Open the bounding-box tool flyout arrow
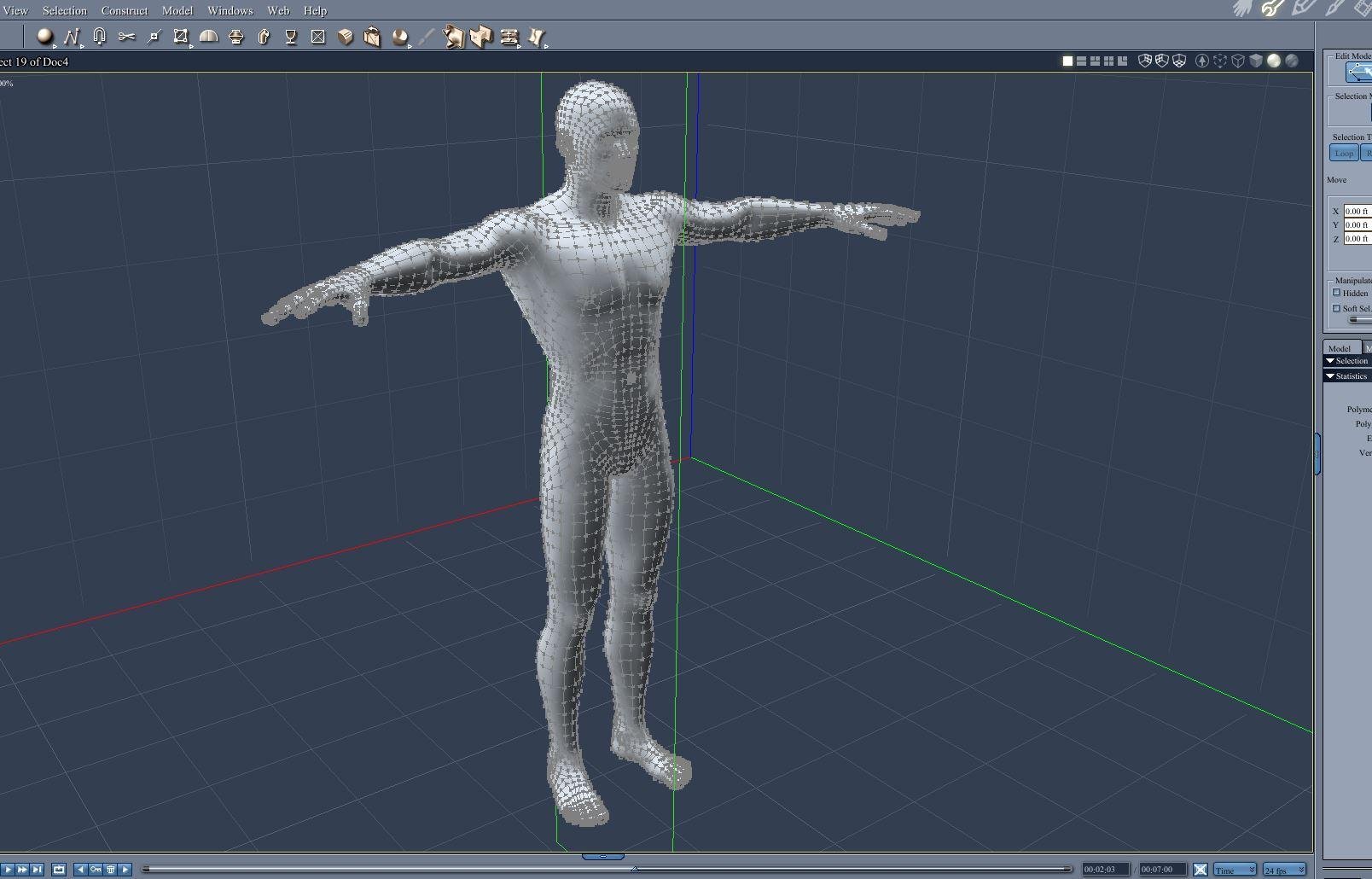 191,45
